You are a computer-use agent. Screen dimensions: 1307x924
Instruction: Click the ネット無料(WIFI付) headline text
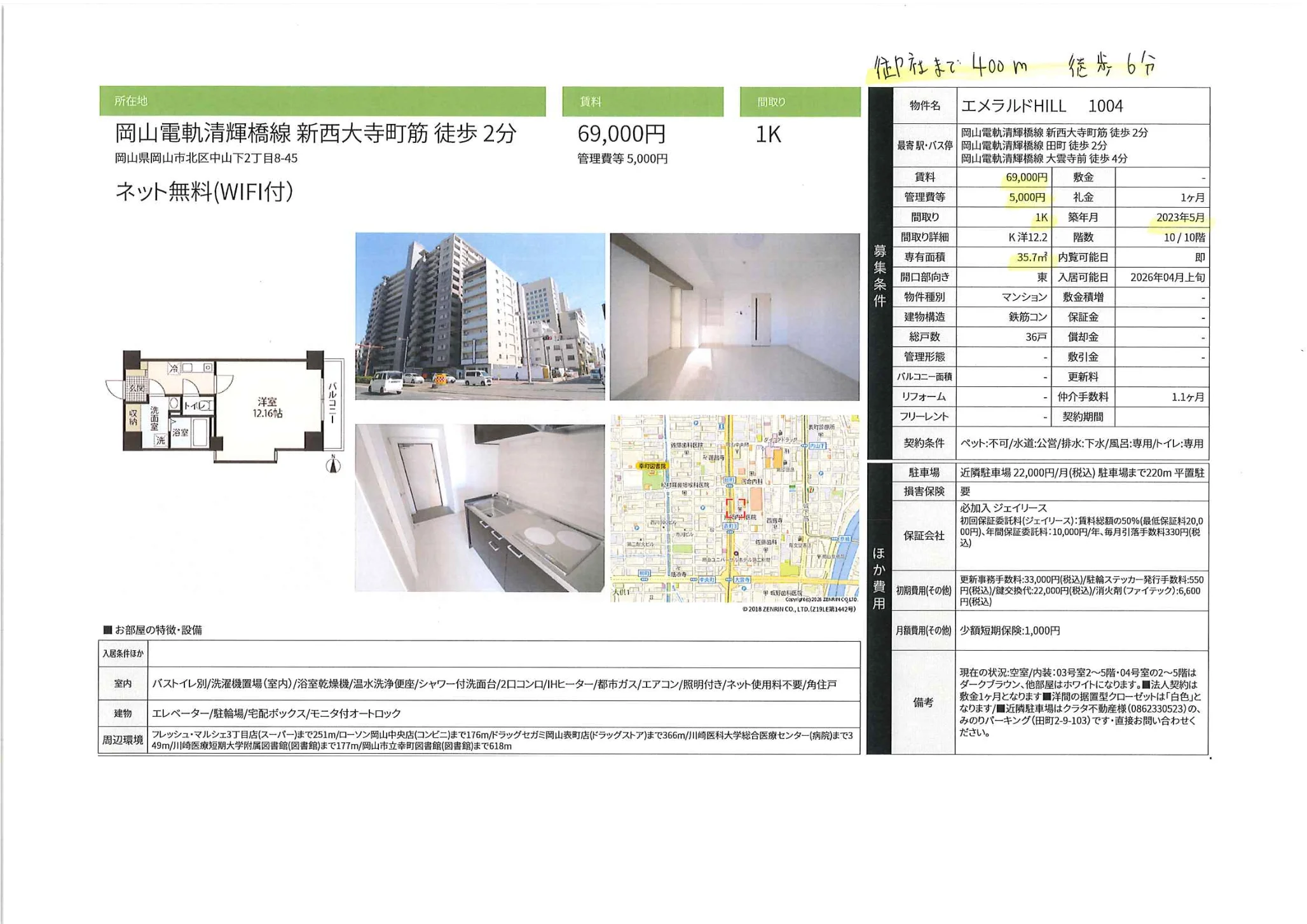coord(204,191)
